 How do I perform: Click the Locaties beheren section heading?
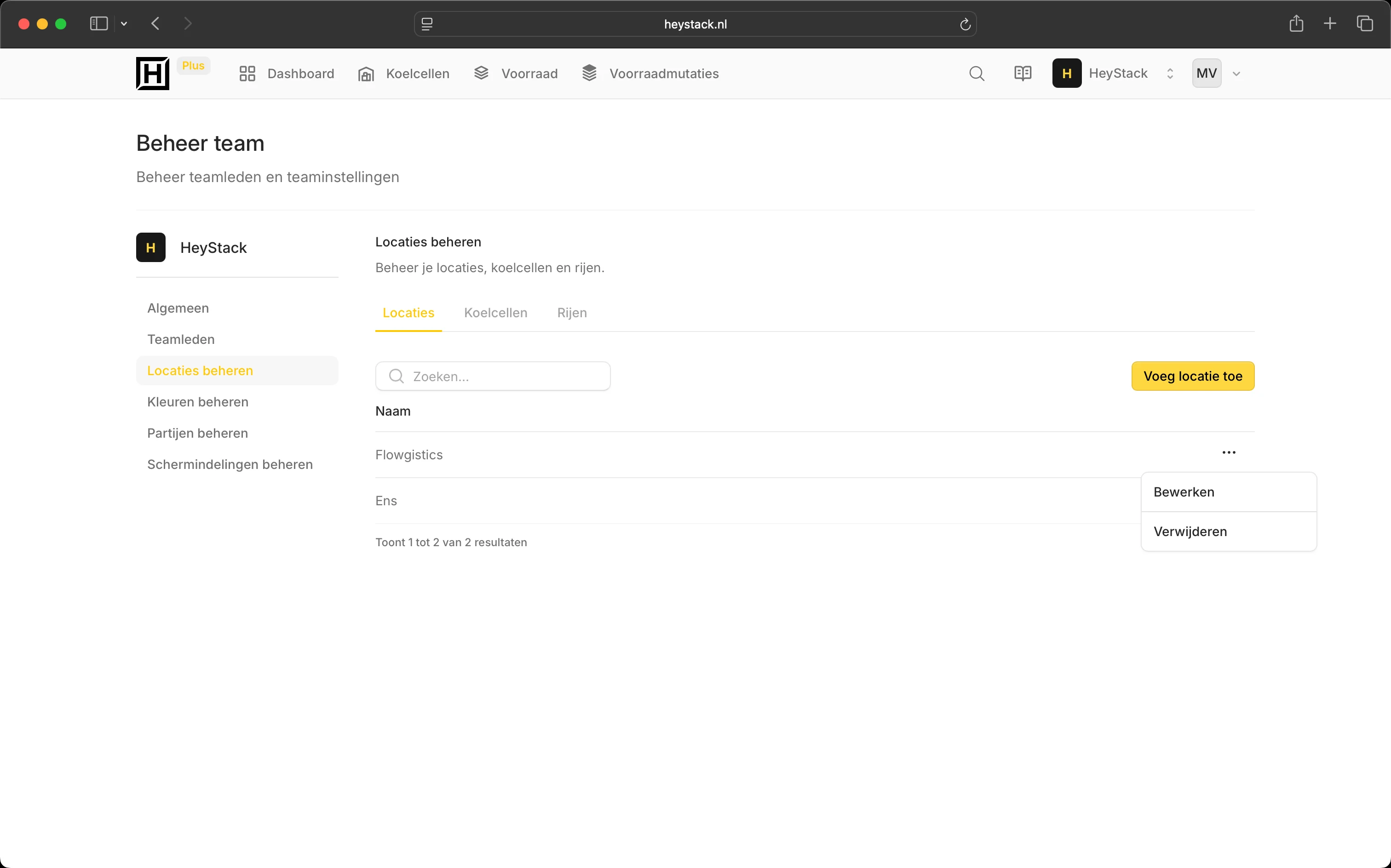(x=428, y=242)
